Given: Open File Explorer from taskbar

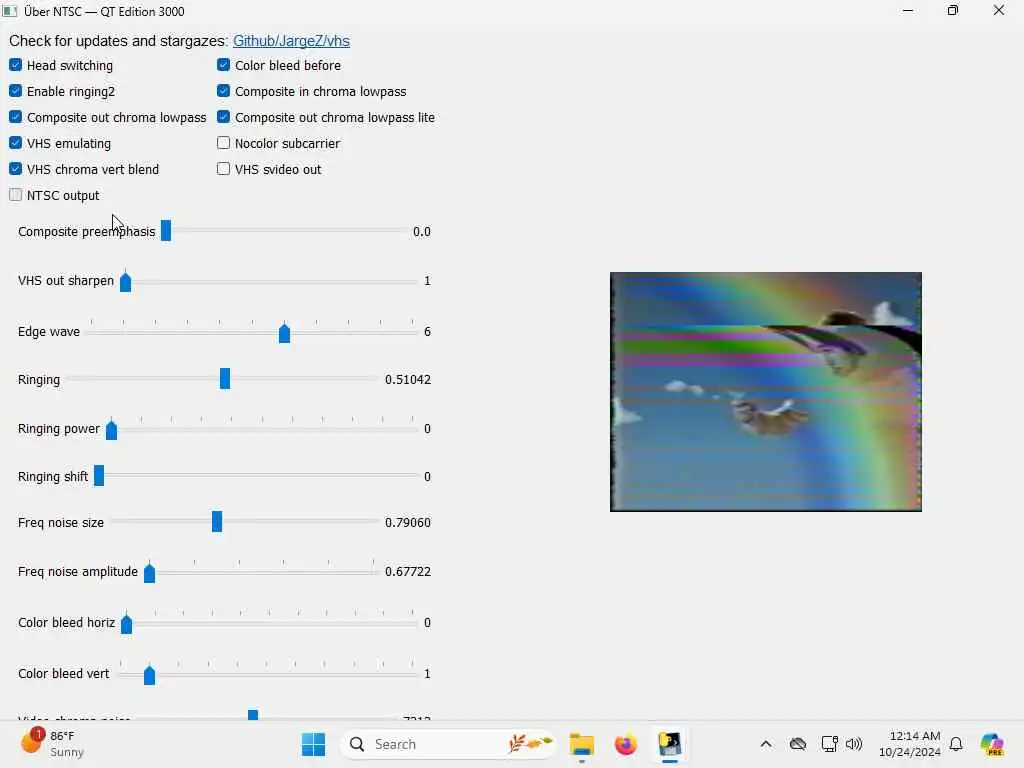Looking at the screenshot, I should tap(581, 744).
